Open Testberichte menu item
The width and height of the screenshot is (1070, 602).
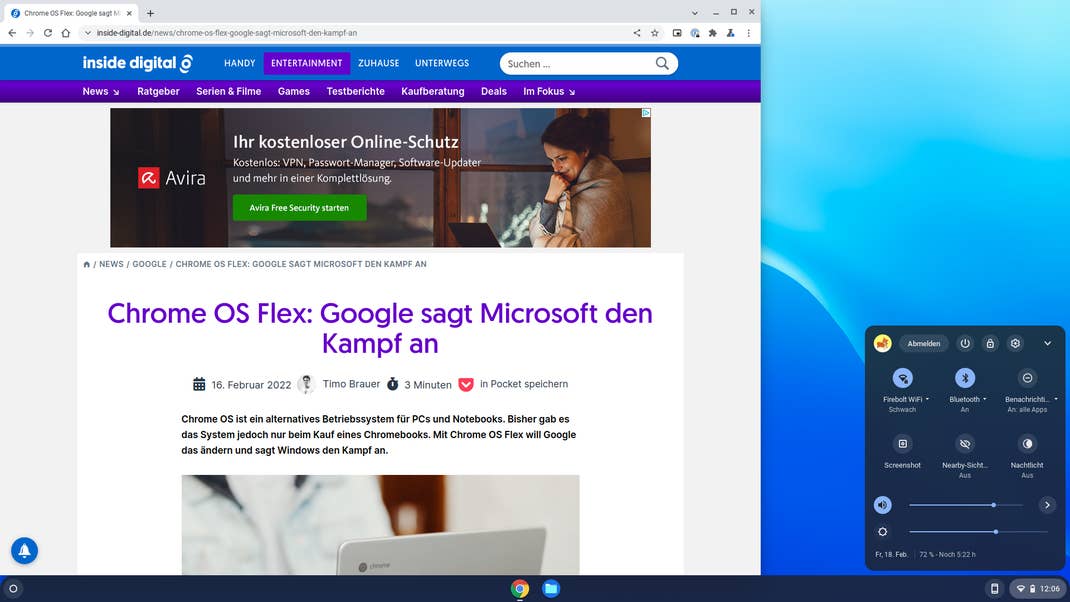pos(356,91)
